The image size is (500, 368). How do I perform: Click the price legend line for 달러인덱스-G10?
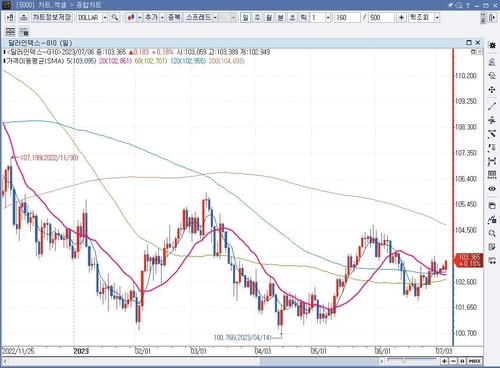[138, 52]
